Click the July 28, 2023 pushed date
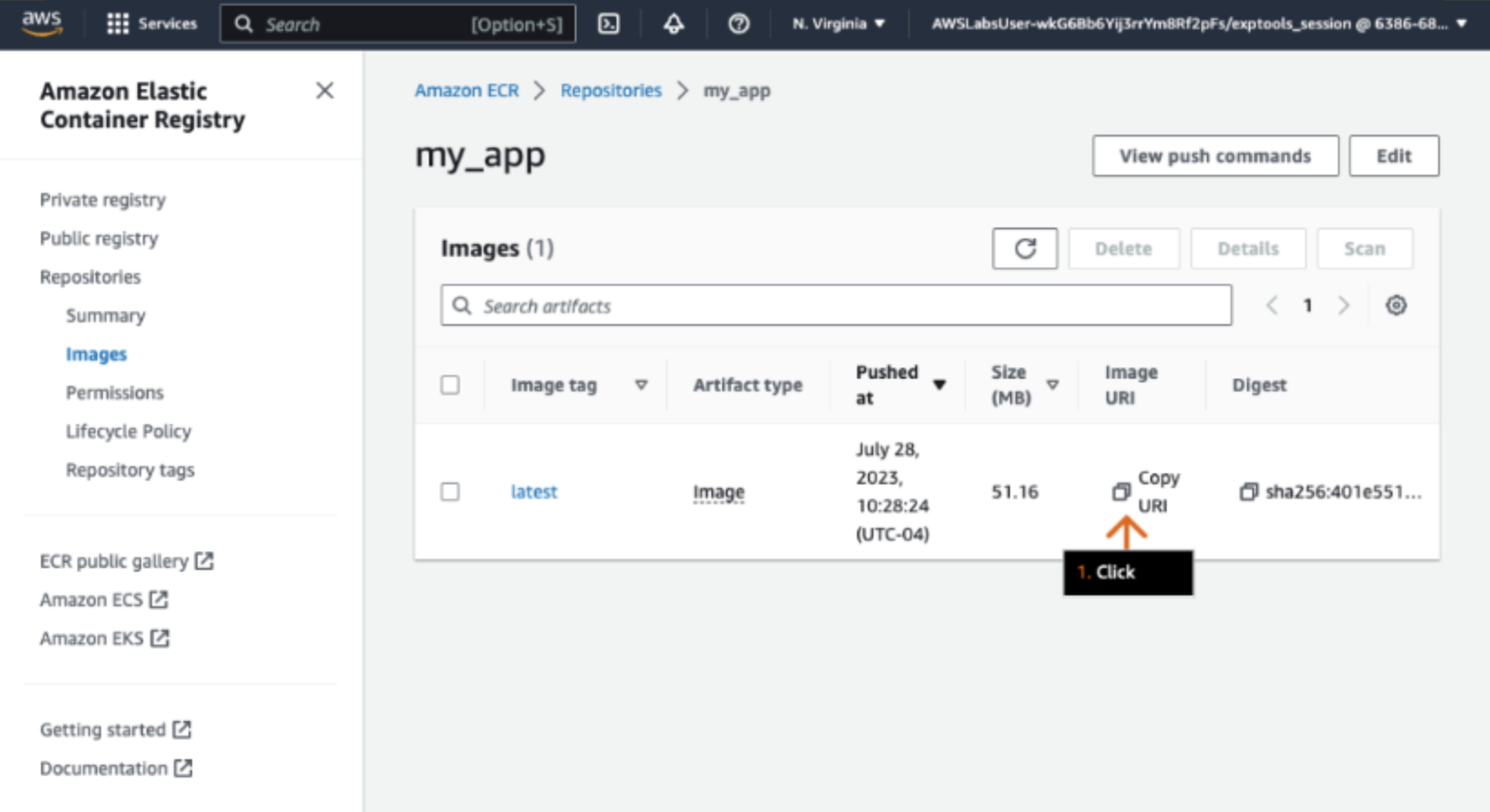 pos(893,492)
